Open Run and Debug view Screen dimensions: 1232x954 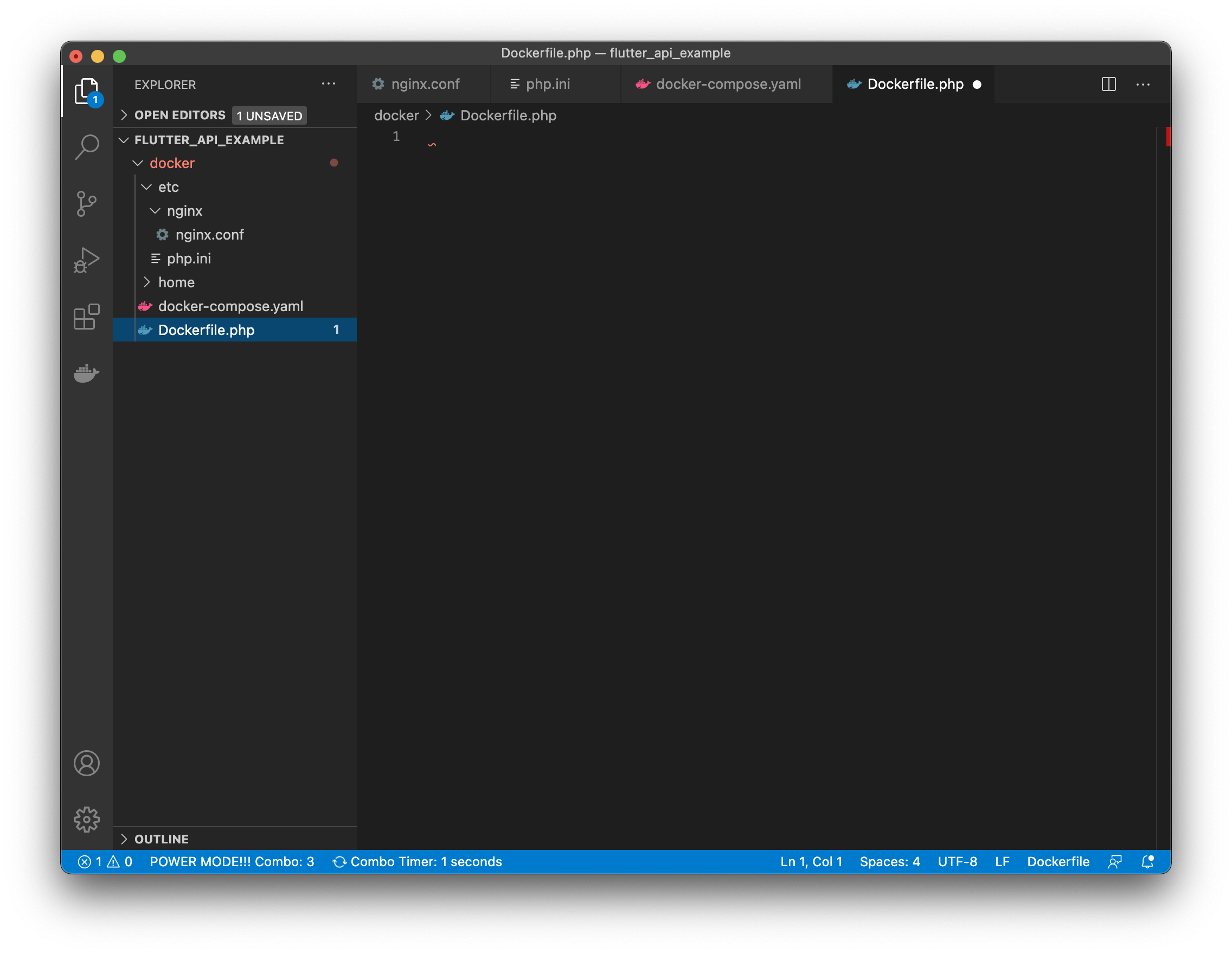pos(86,260)
